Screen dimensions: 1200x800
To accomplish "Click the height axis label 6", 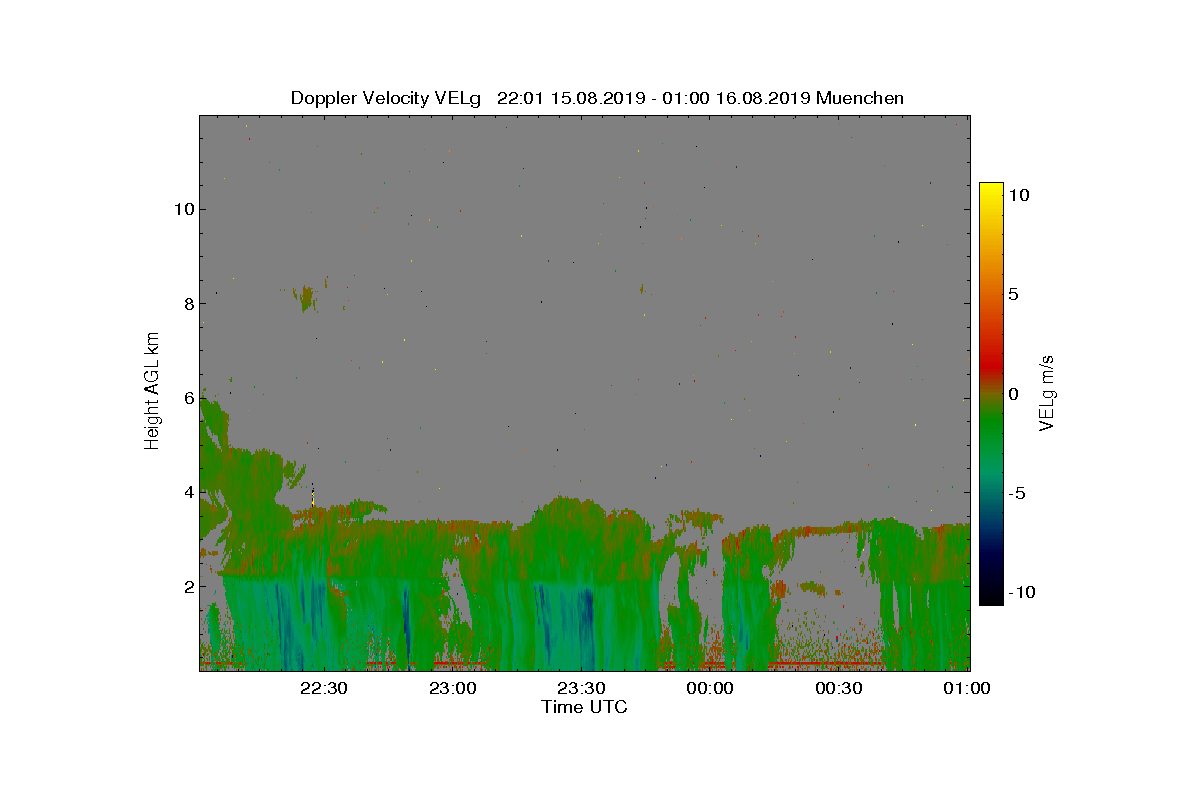I will [x=187, y=397].
